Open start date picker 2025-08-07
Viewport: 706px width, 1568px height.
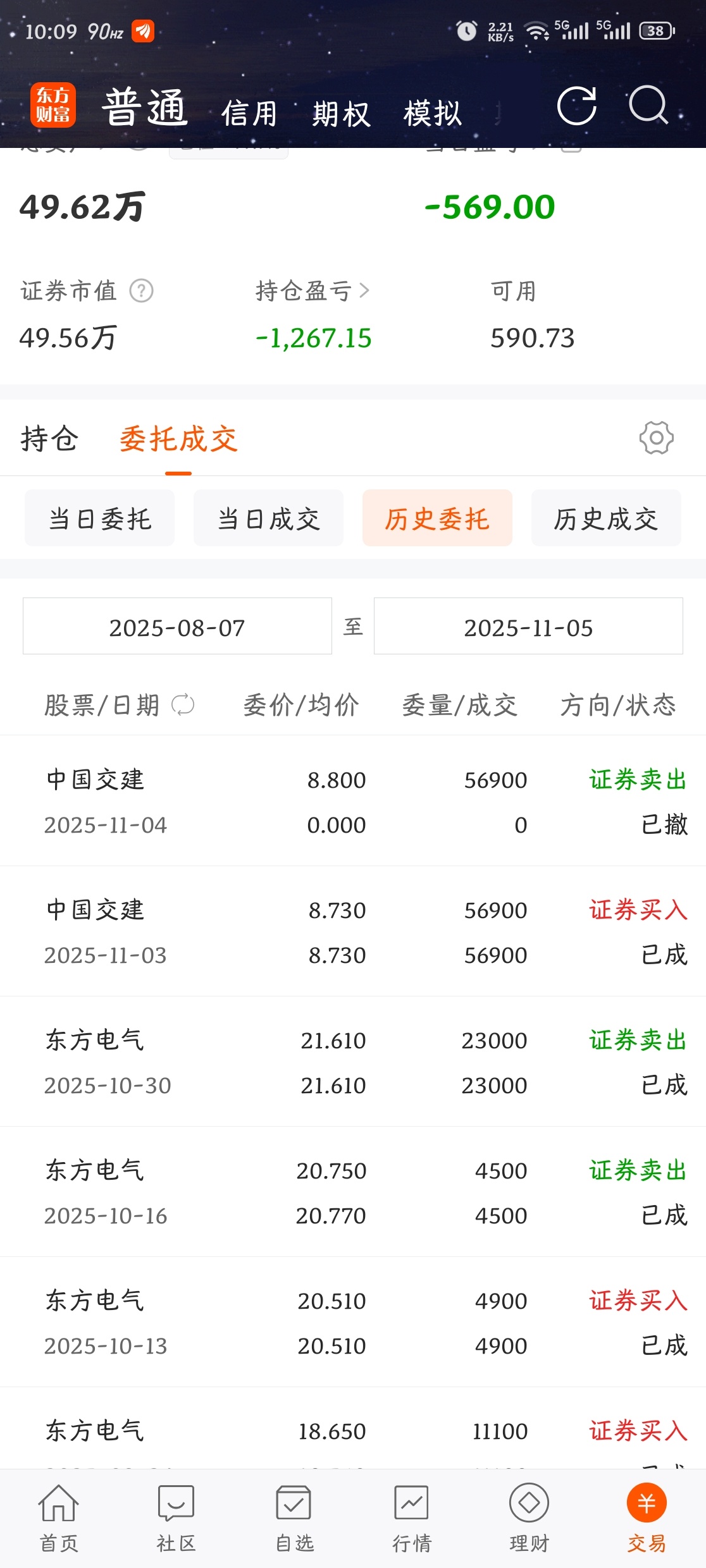tap(177, 626)
